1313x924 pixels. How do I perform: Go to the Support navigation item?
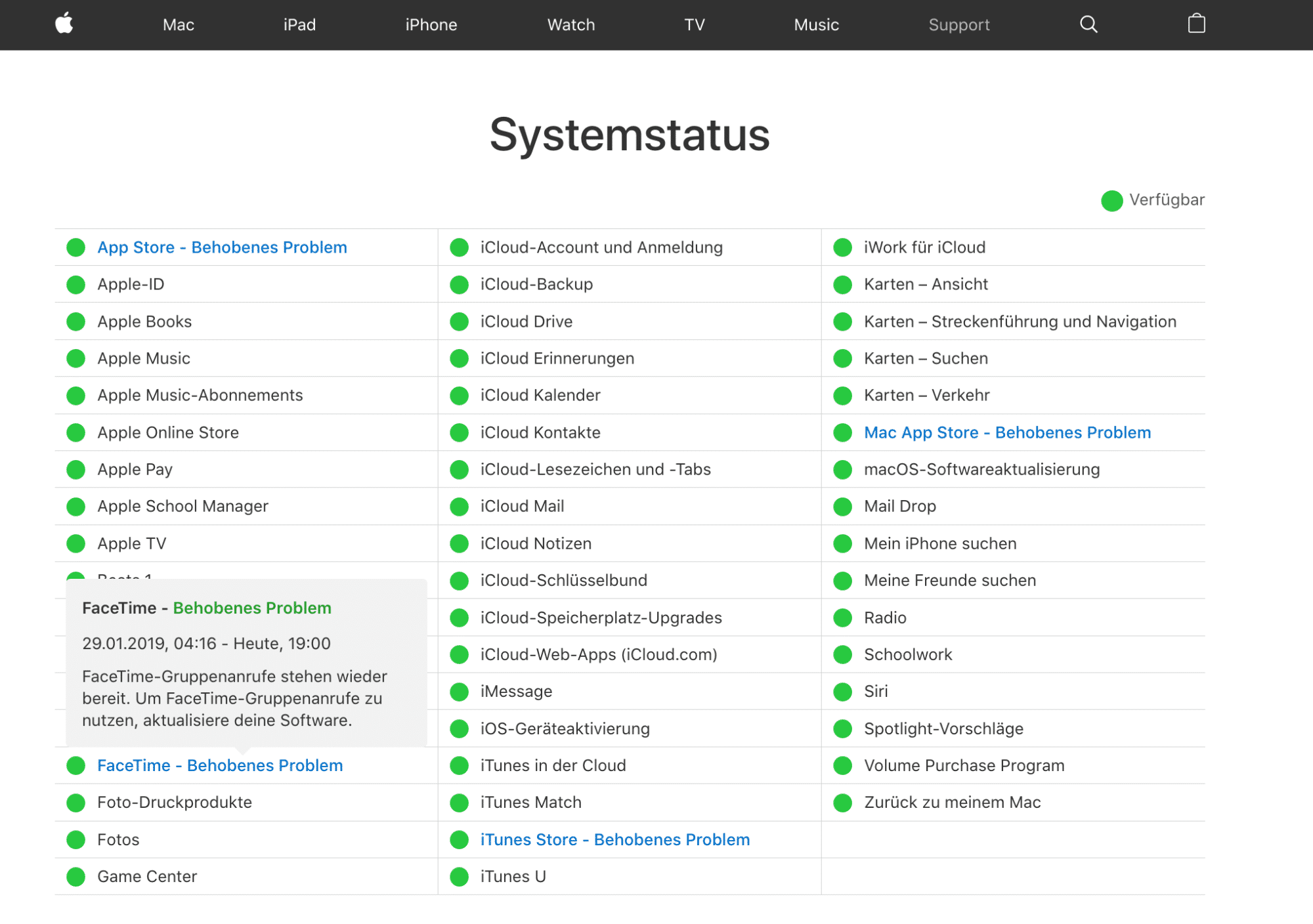[959, 25]
